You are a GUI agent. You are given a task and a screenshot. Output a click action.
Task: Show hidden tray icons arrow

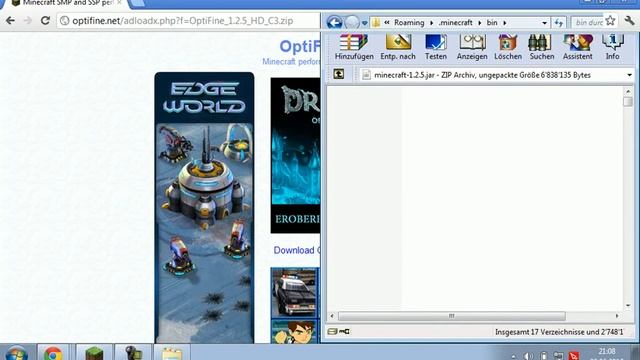pyautogui.click(x=513, y=356)
